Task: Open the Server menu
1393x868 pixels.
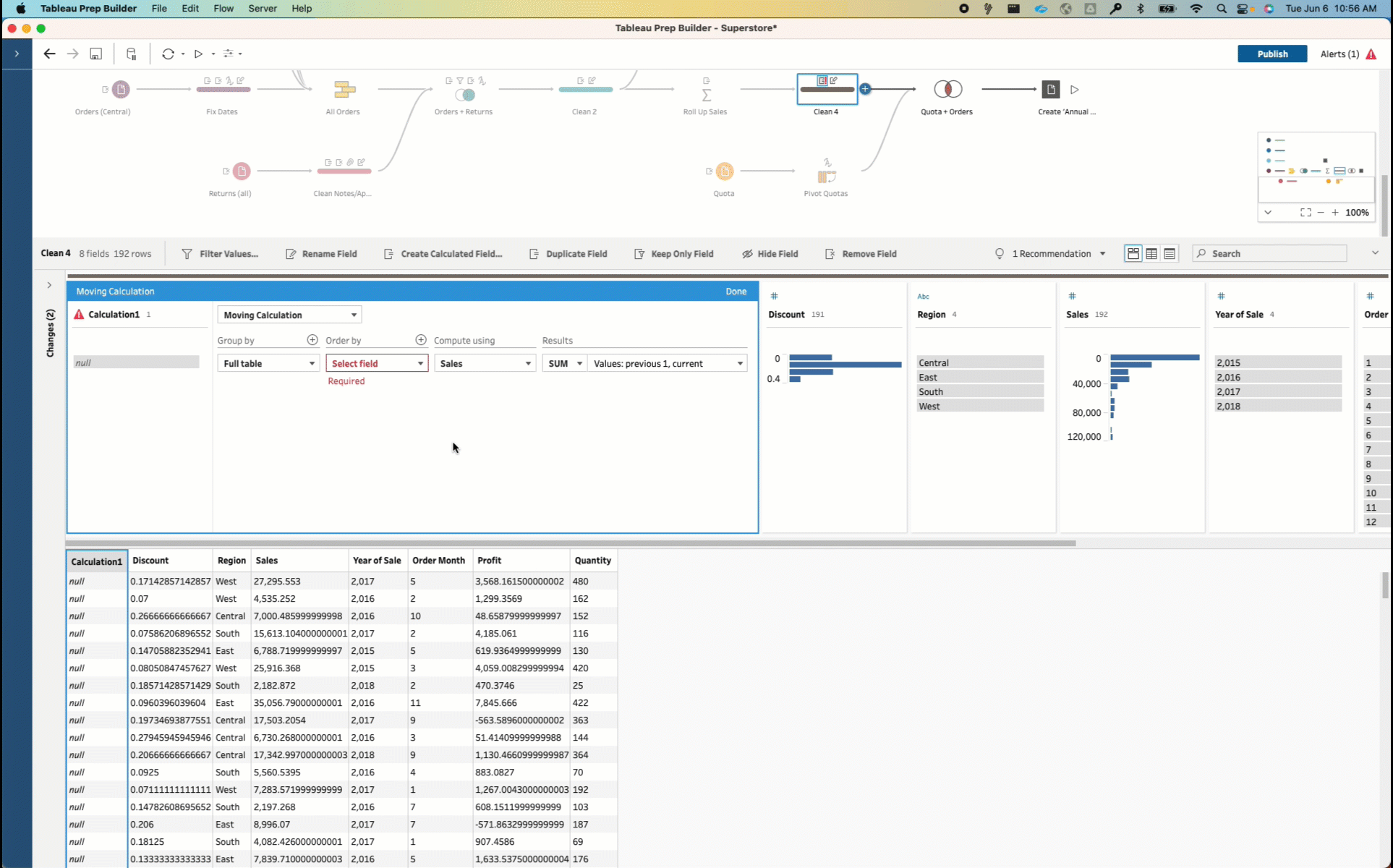Action: [262, 9]
